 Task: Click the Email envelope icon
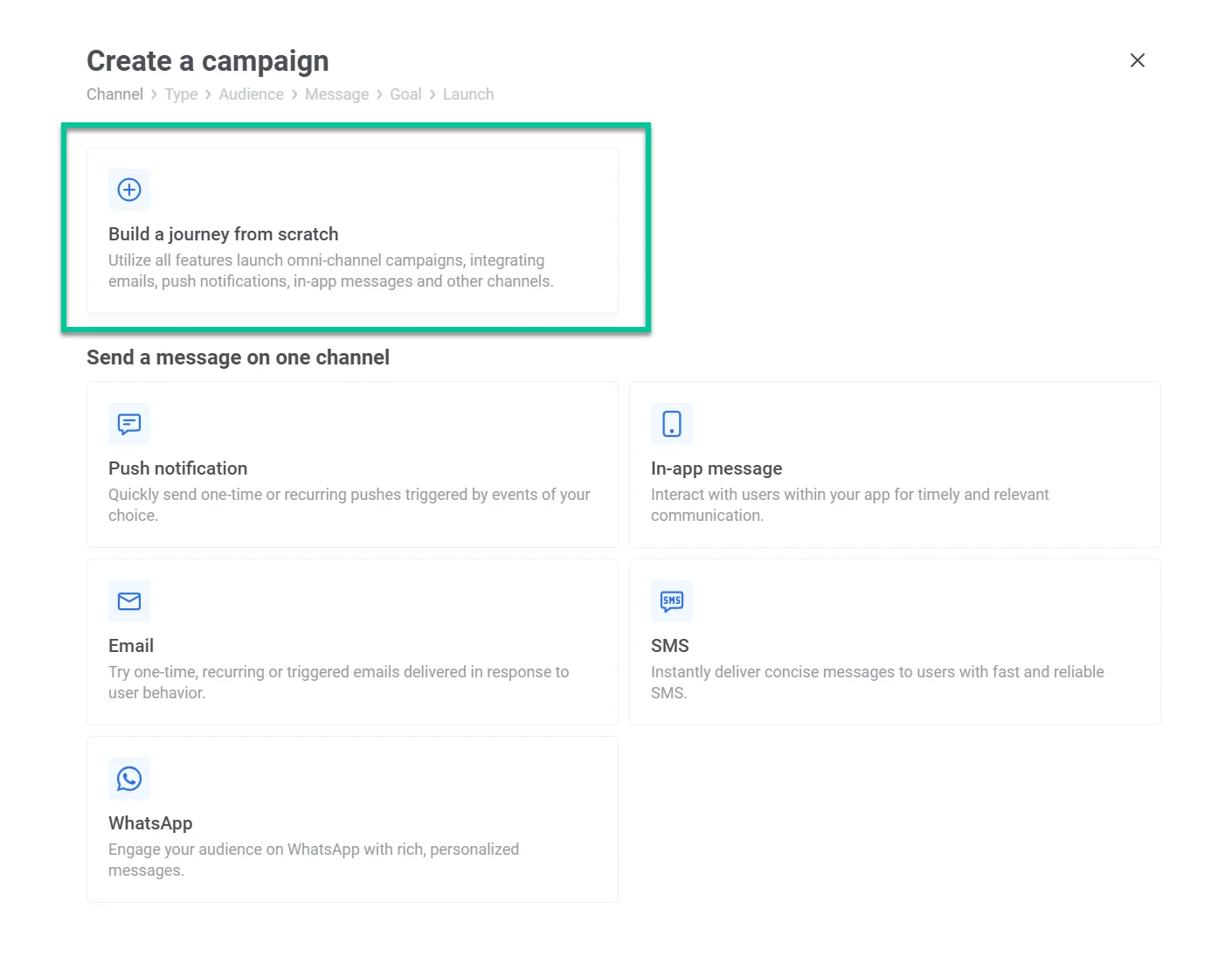pyautogui.click(x=129, y=601)
